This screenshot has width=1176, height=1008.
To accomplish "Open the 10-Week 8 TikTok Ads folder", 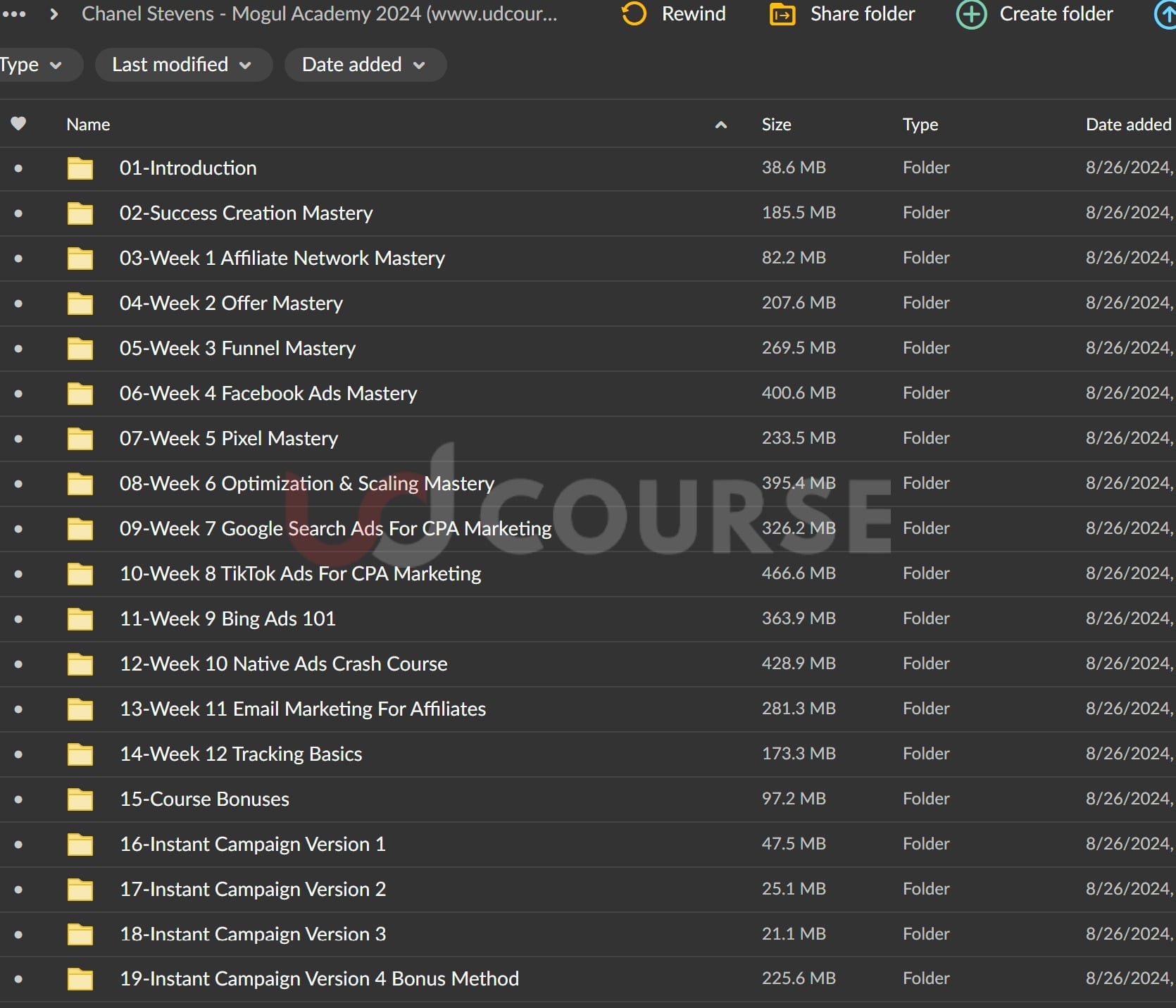I will pos(300,574).
